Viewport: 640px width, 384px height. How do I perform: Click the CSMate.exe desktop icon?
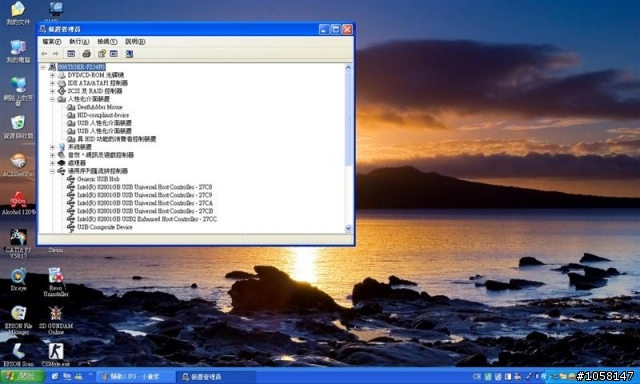click(x=56, y=355)
